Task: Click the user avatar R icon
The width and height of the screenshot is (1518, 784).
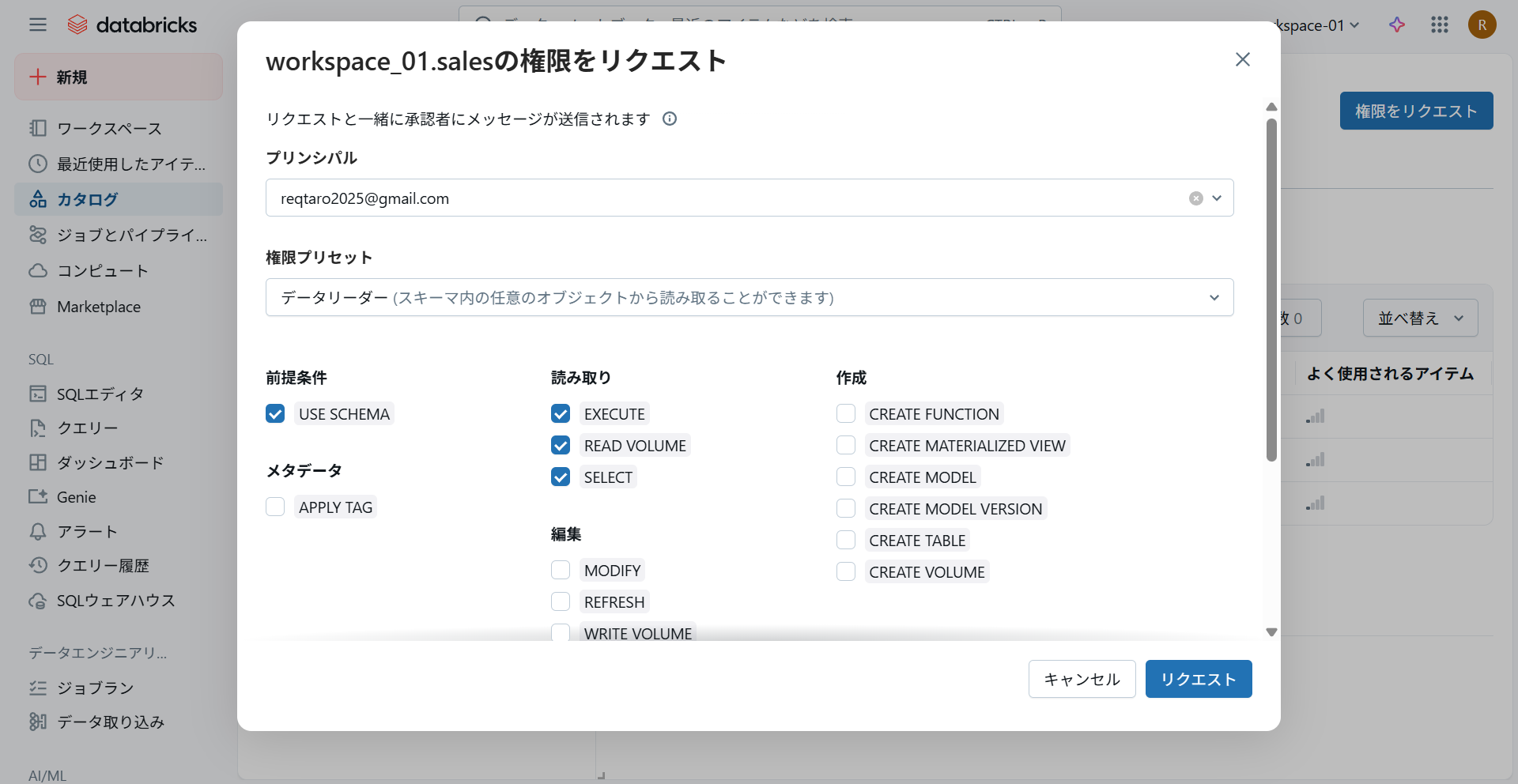Action: (x=1482, y=25)
